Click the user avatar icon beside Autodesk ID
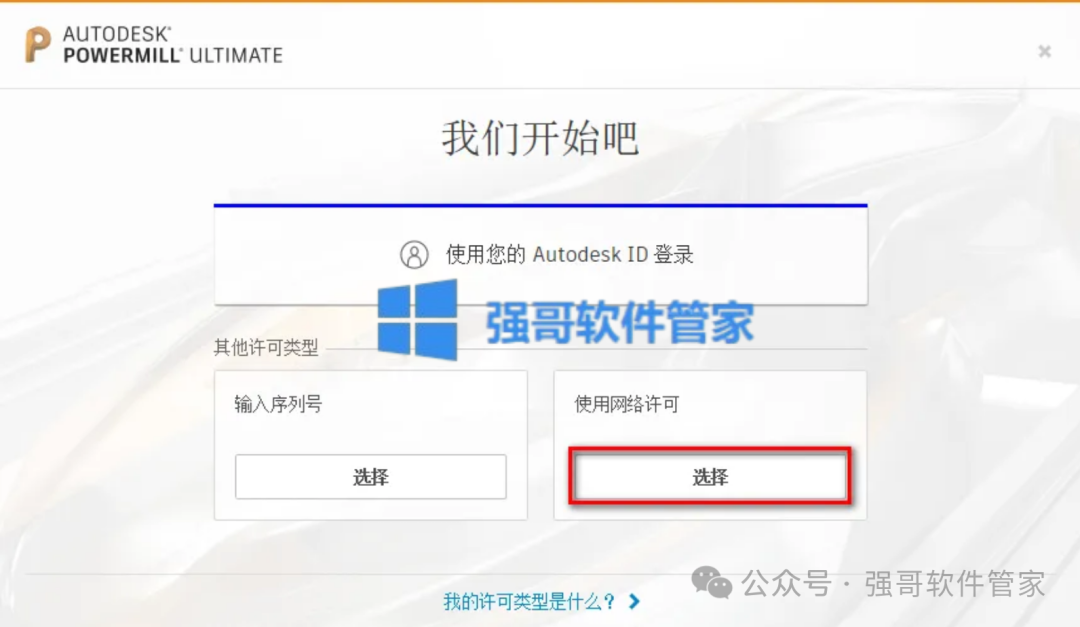 (414, 254)
